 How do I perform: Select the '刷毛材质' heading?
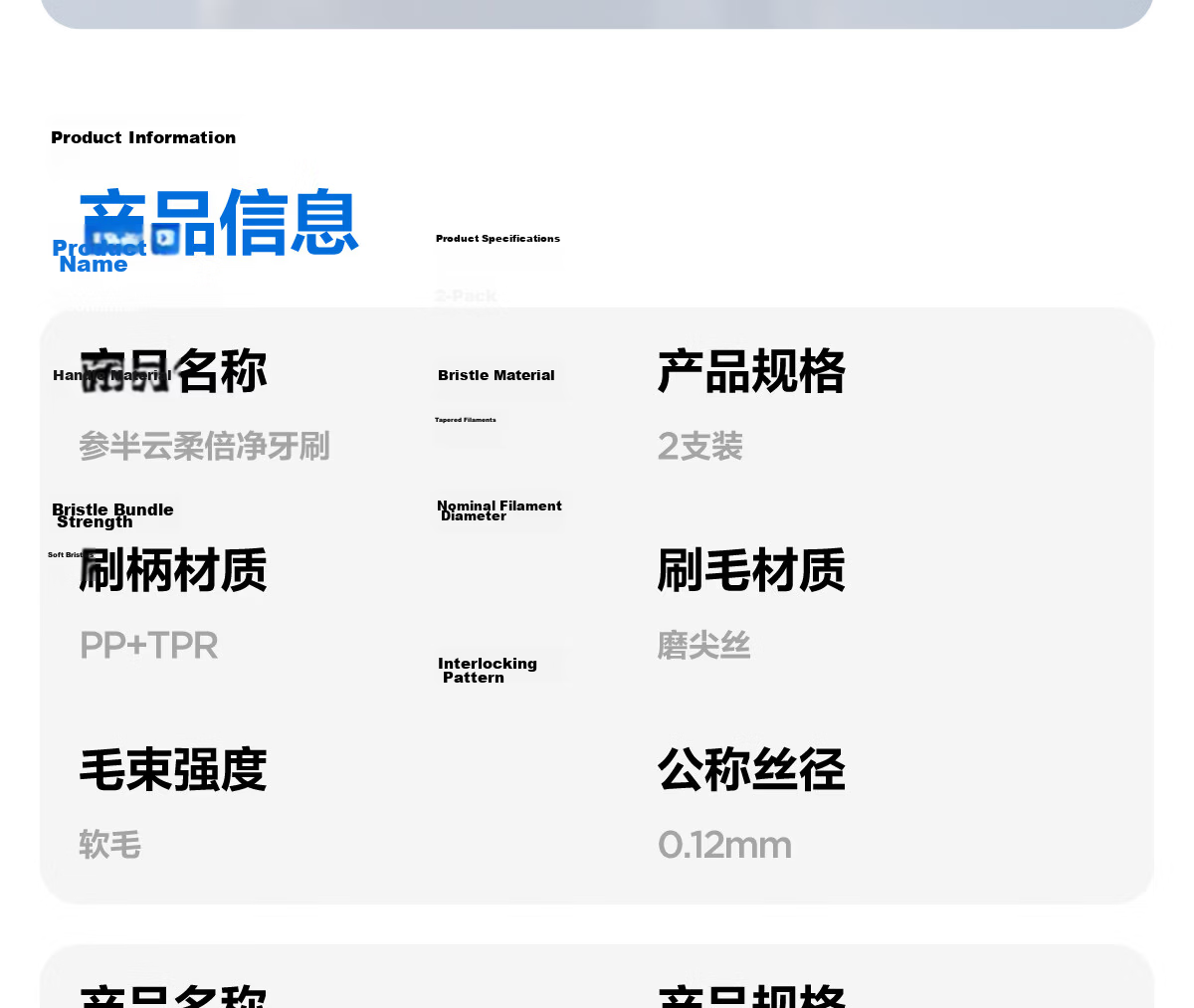click(x=751, y=570)
